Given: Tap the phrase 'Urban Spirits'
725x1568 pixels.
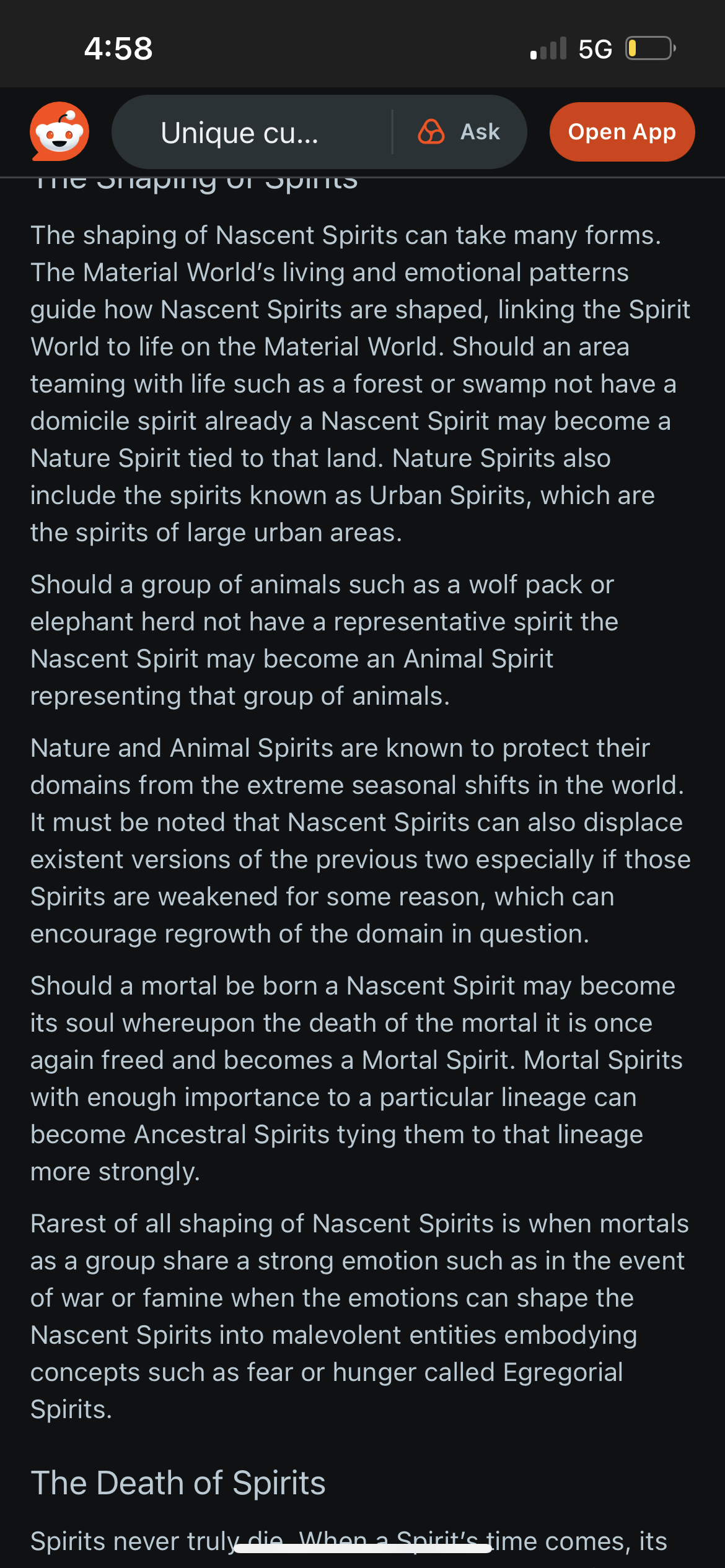Looking at the screenshot, I should tap(447, 495).
